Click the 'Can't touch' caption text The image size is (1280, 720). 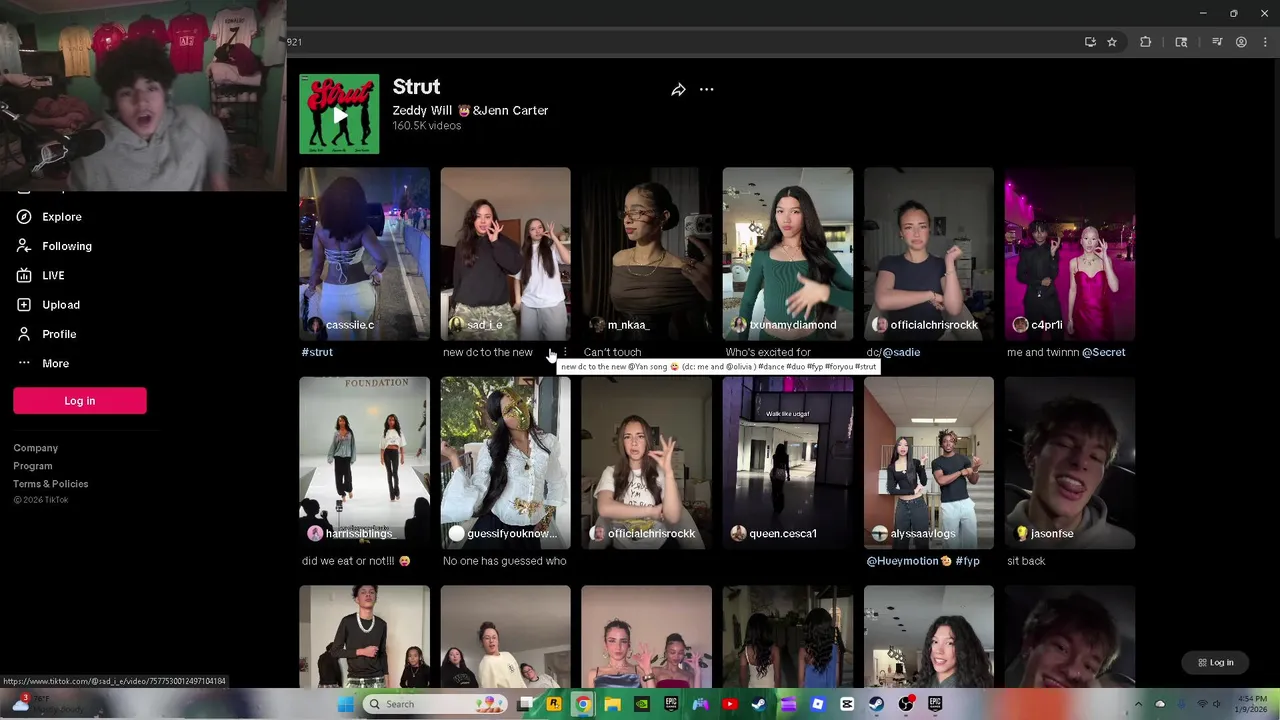click(x=613, y=352)
